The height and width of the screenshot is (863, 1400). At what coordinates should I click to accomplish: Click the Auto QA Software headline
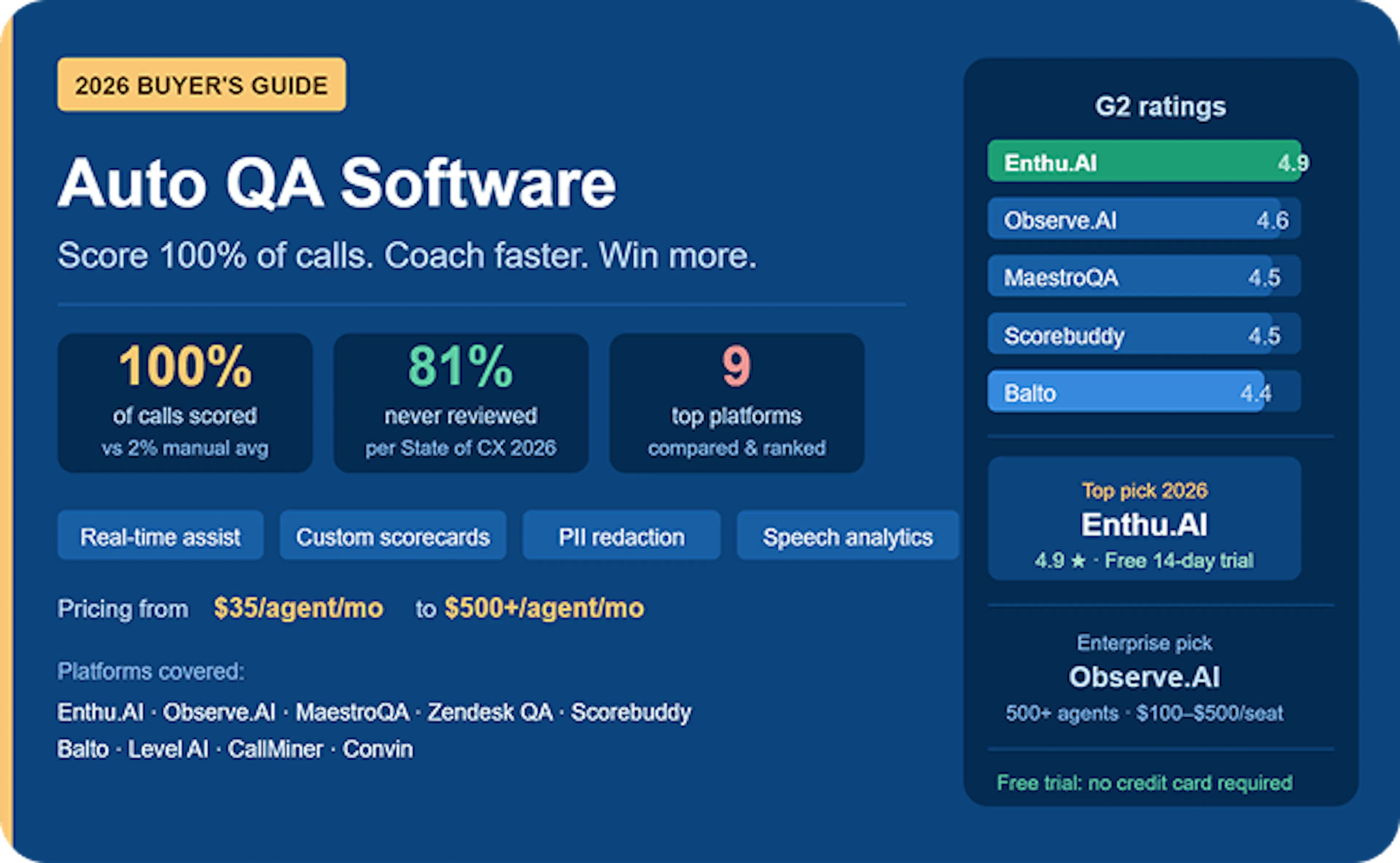pos(337,183)
